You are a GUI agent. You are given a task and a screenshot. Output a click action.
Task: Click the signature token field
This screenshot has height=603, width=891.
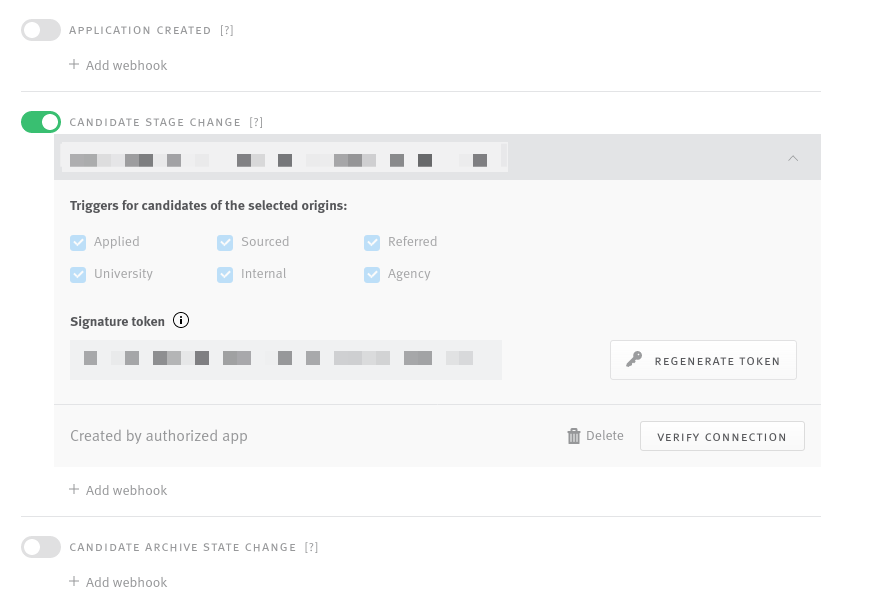(286, 359)
